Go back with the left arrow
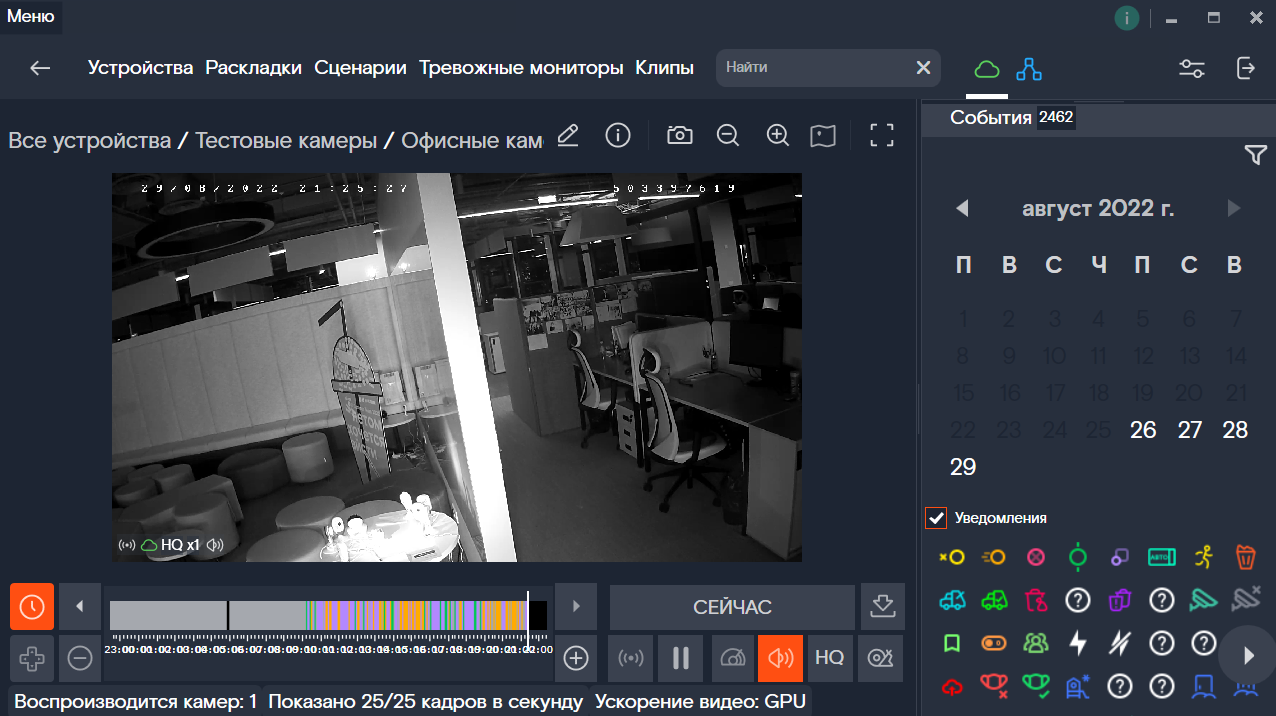This screenshot has height=716, width=1276. pyautogui.click(x=40, y=68)
